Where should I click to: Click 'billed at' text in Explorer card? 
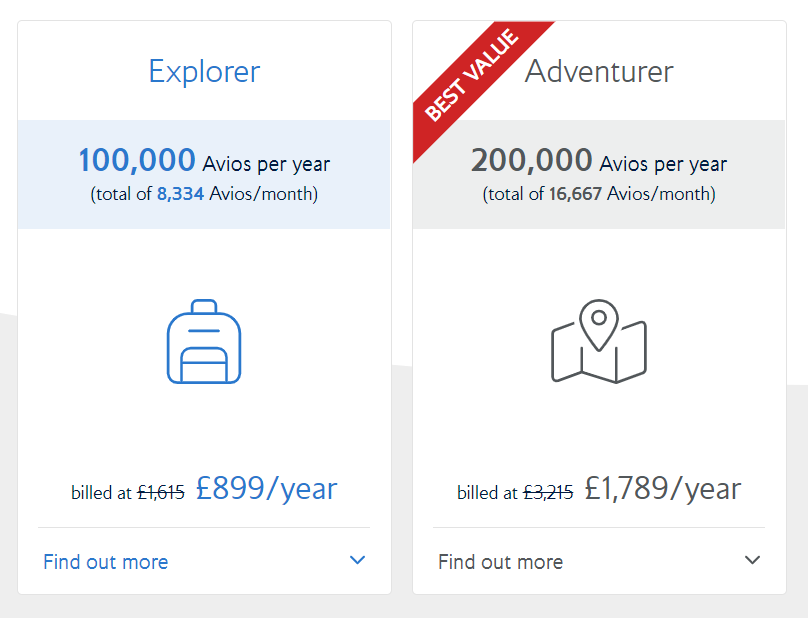pos(102,493)
